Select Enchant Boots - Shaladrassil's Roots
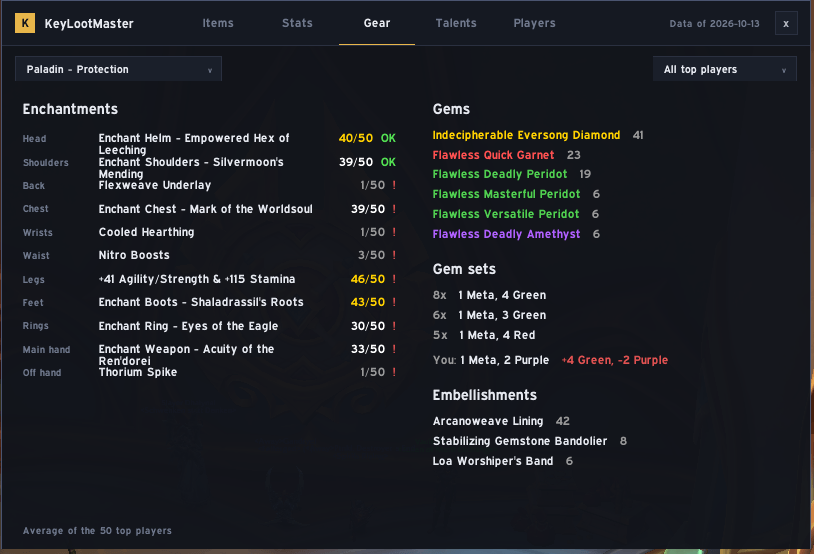 click(x=201, y=302)
